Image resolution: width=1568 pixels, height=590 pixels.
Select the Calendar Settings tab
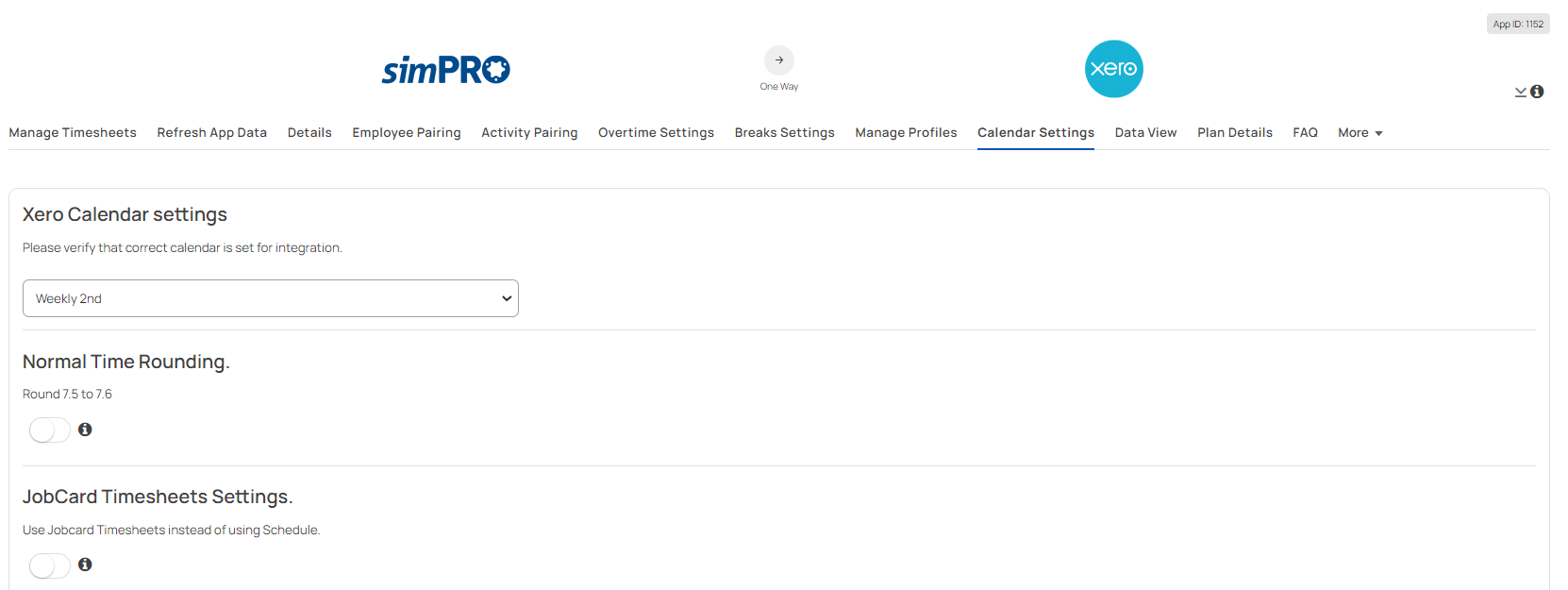[1036, 133]
